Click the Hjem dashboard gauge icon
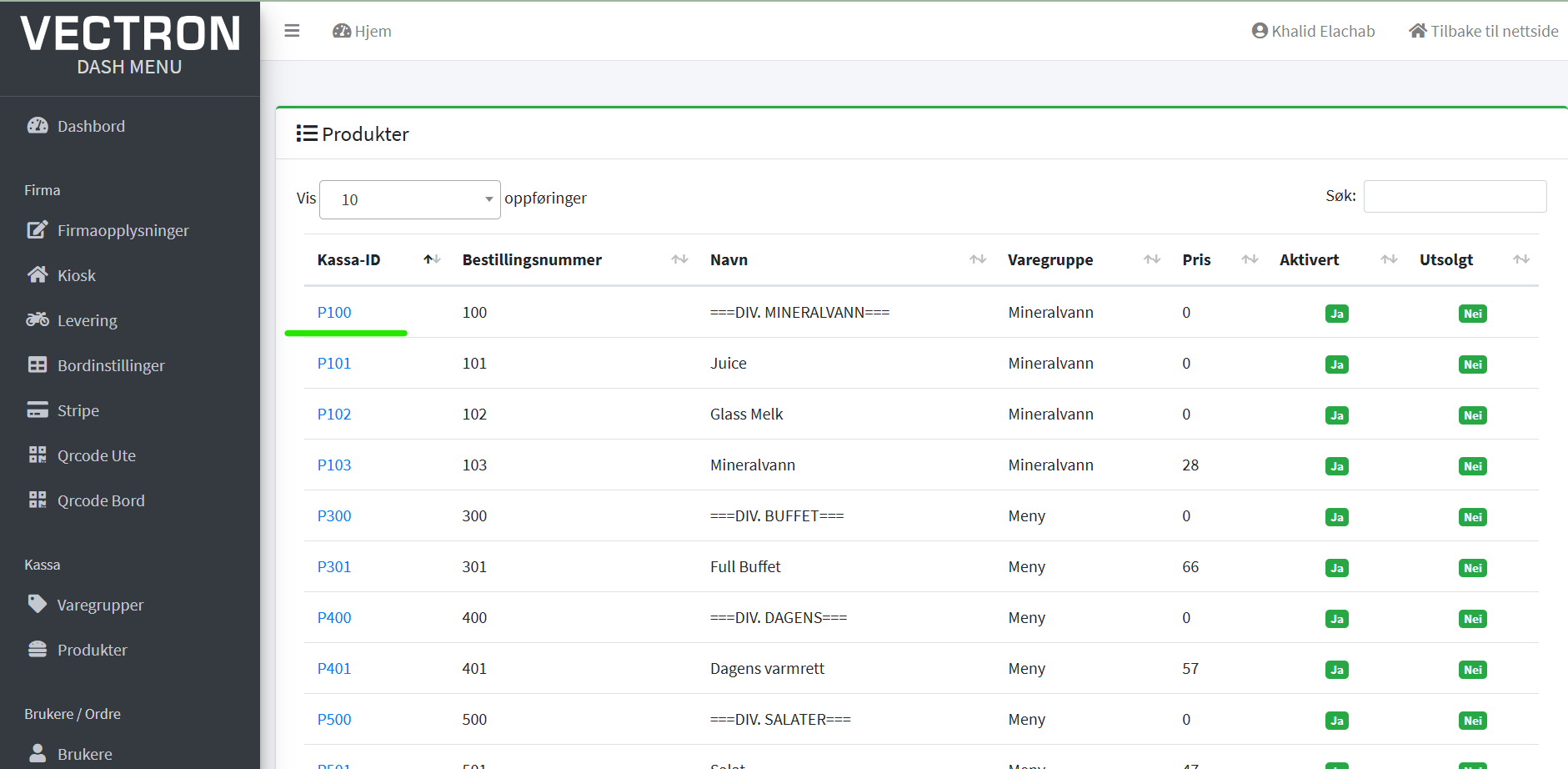 pyautogui.click(x=342, y=31)
